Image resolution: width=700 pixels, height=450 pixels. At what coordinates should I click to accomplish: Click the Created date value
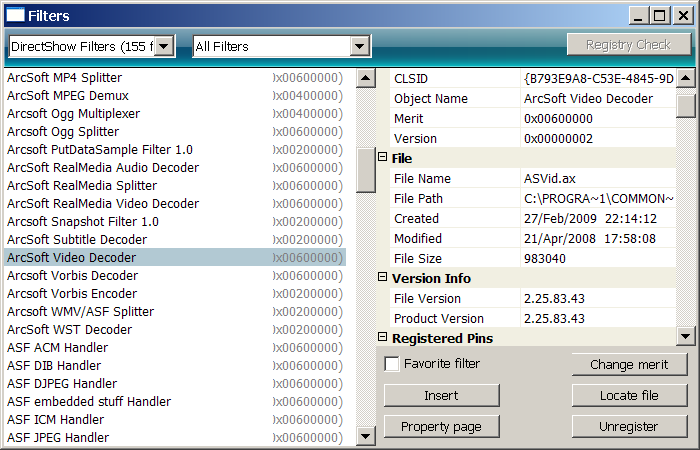pos(598,219)
